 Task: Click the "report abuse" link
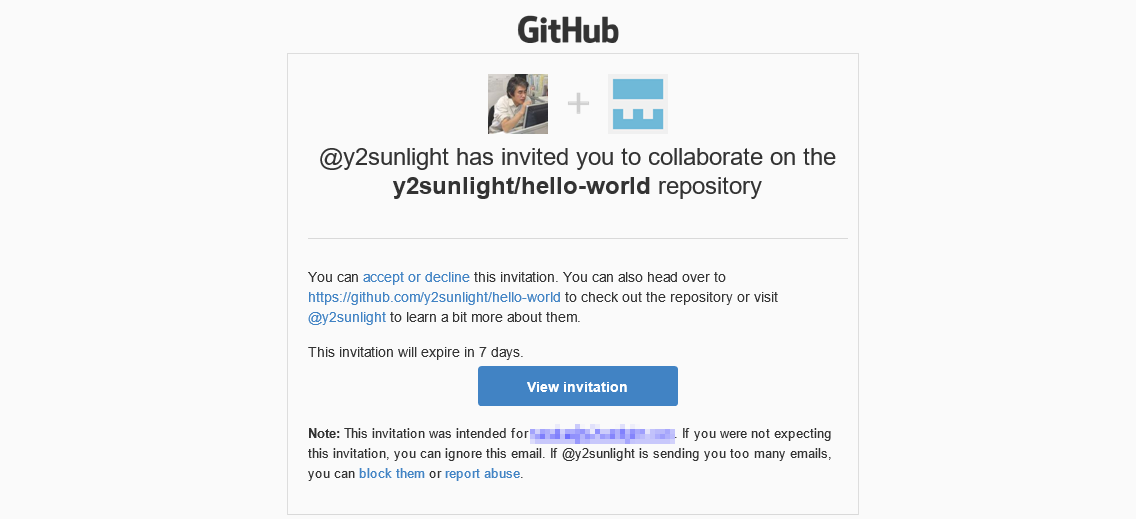482,473
